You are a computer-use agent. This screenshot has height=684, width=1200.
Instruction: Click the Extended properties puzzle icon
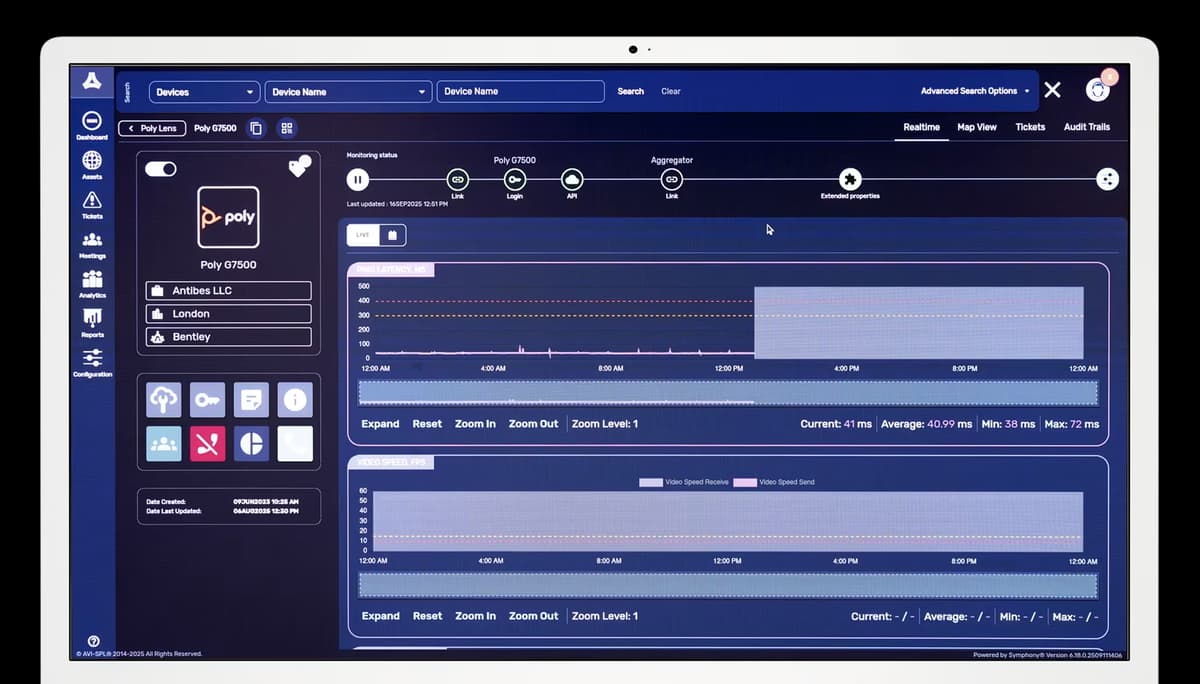pos(849,180)
